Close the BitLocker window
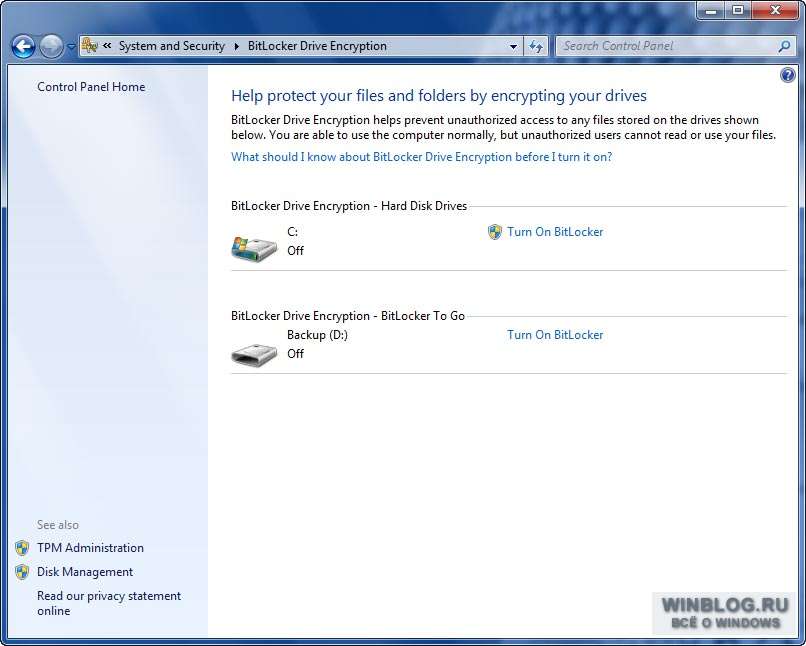Viewport: 806px width, 646px height. click(x=776, y=10)
